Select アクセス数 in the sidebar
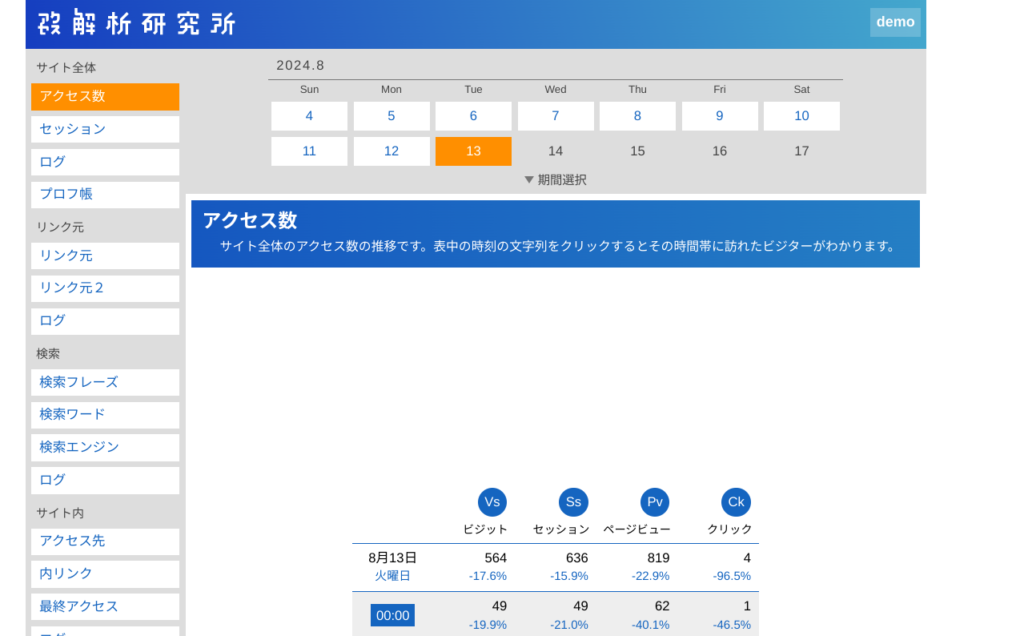The image size is (1024, 636). 105,97
